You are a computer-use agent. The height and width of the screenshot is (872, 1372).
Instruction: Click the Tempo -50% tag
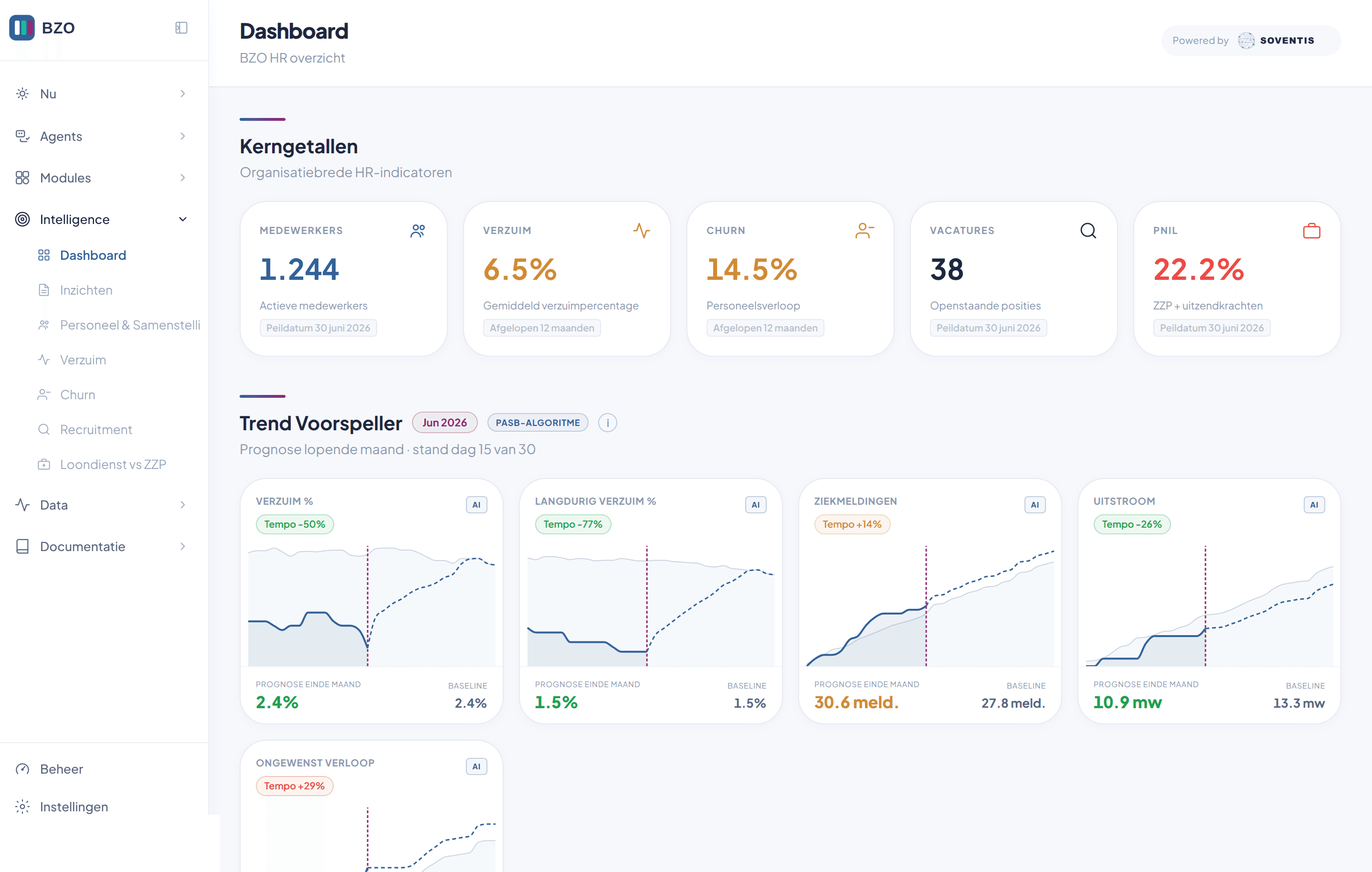(295, 524)
